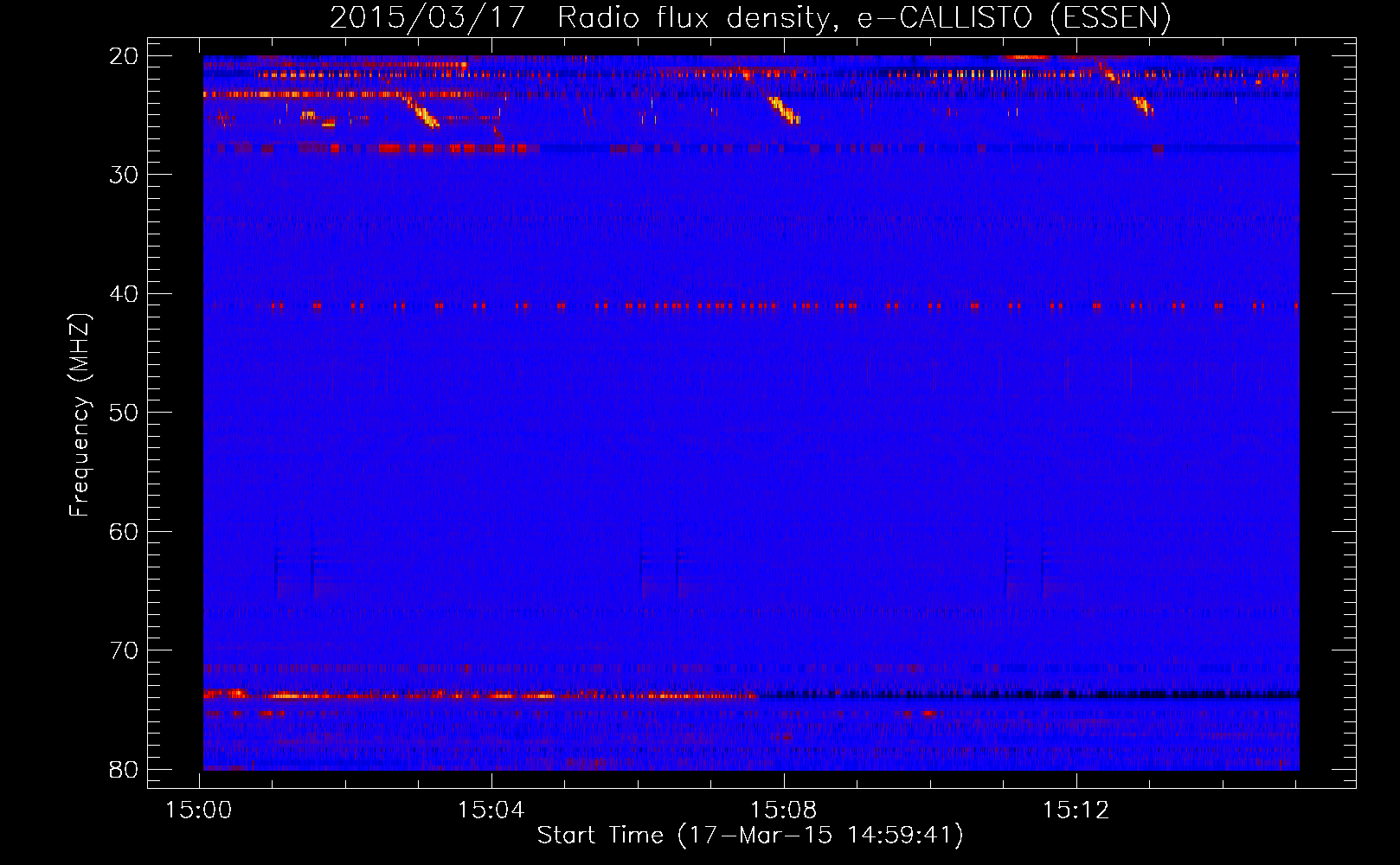This screenshot has width=1400, height=865.
Task: Click the 80 MHz frequency tick label
Action: coord(124,769)
